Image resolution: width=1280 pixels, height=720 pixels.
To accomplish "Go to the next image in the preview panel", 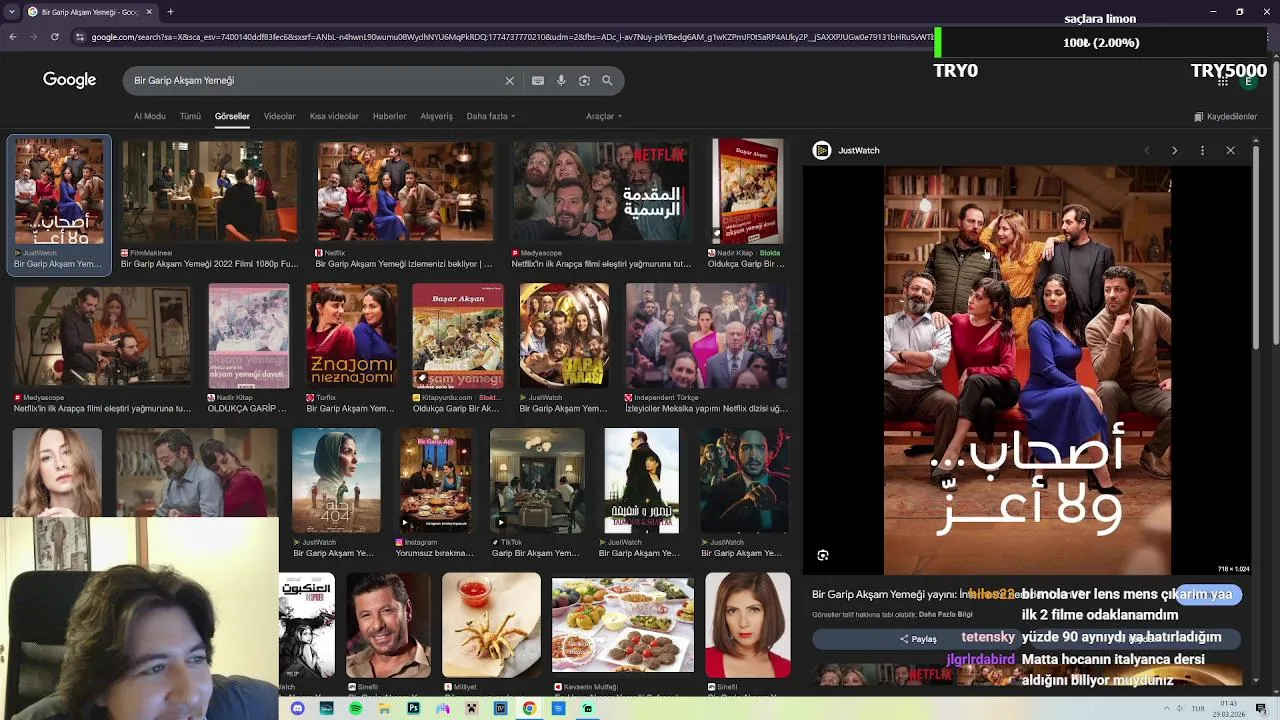I will 1174,150.
